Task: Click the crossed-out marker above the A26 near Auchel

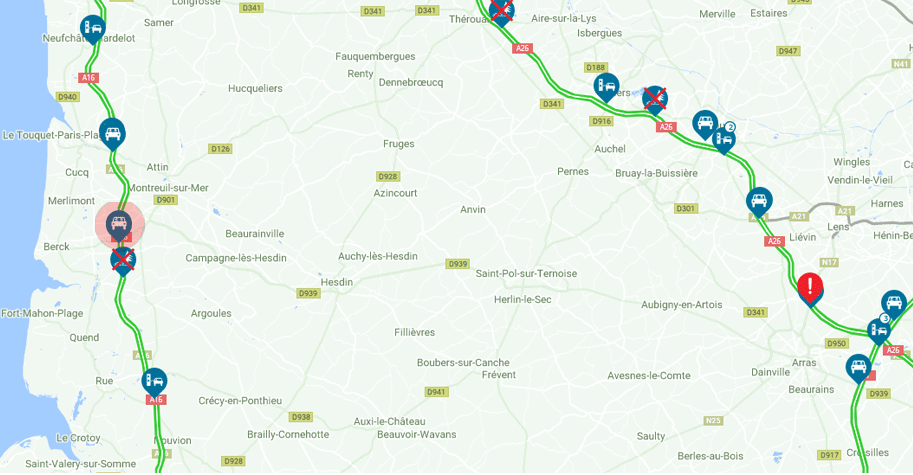Action: tap(655, 100)
